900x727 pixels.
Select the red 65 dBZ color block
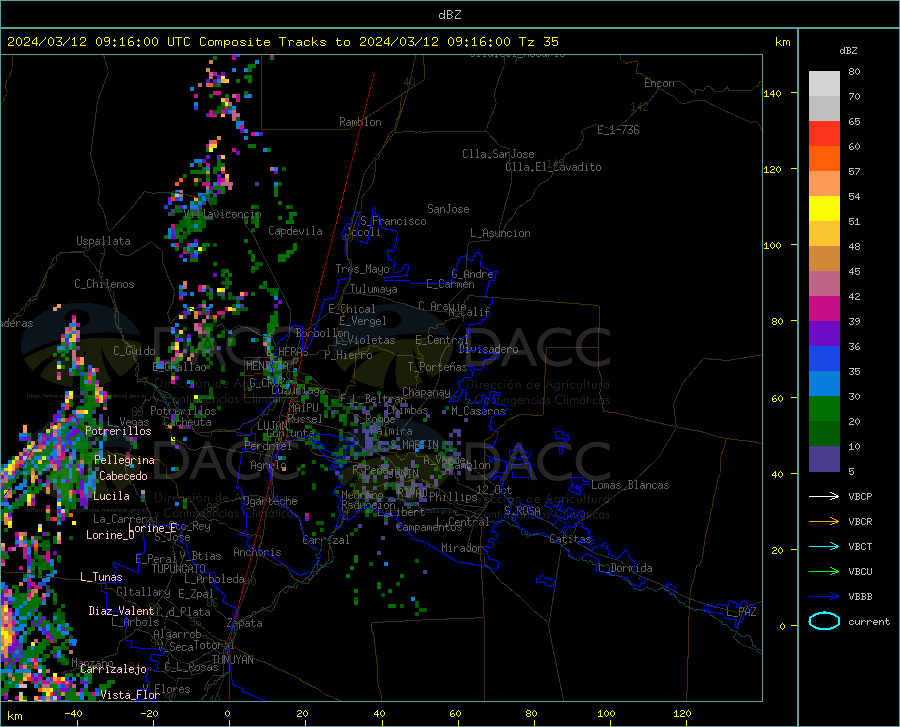pos(824,134)
